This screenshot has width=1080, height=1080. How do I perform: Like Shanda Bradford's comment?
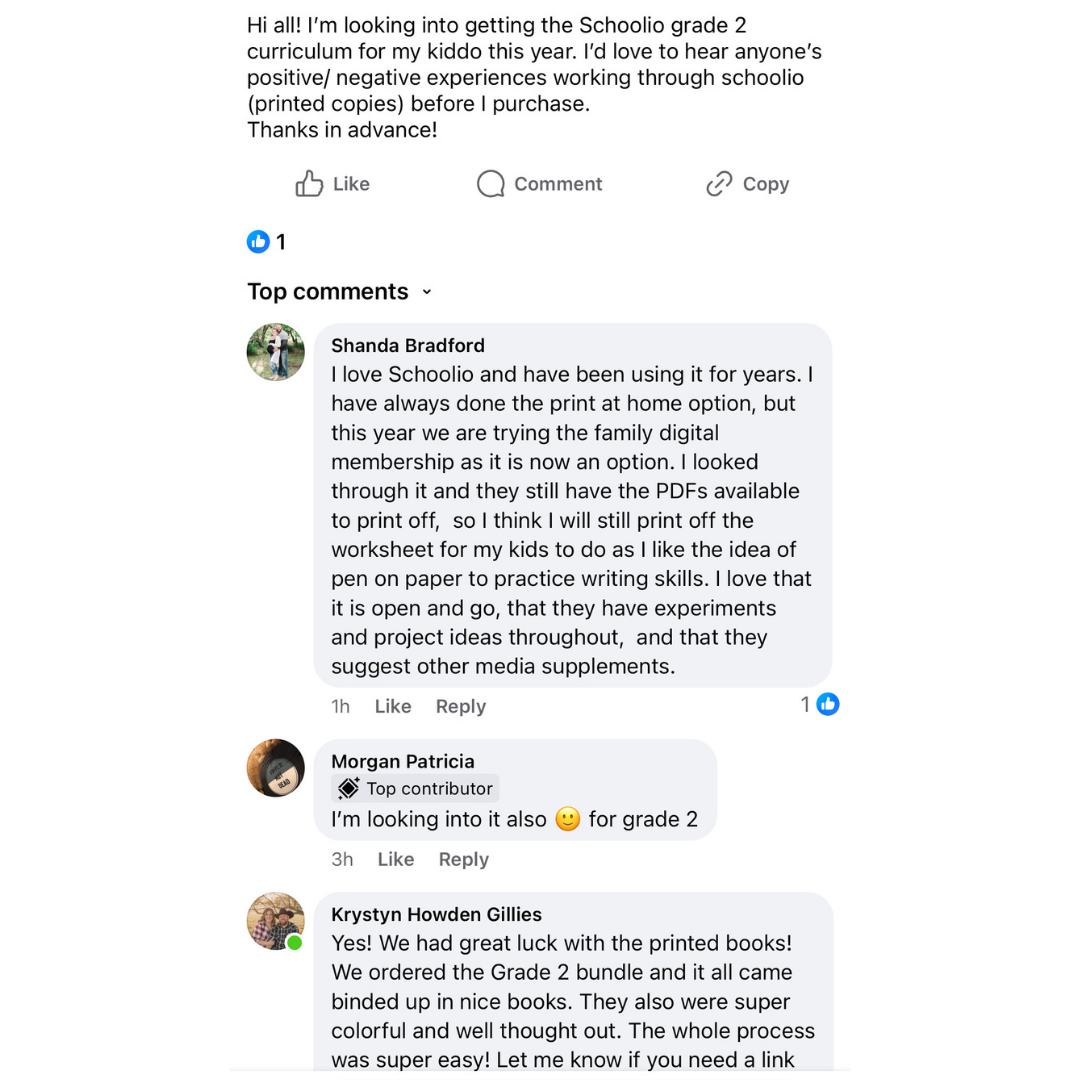(393, 706)
